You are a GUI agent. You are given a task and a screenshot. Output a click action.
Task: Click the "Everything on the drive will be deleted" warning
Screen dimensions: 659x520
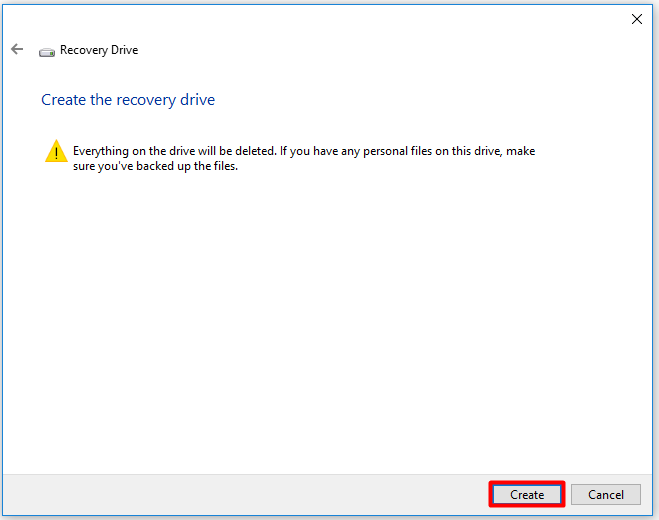(x=304, y=158)
